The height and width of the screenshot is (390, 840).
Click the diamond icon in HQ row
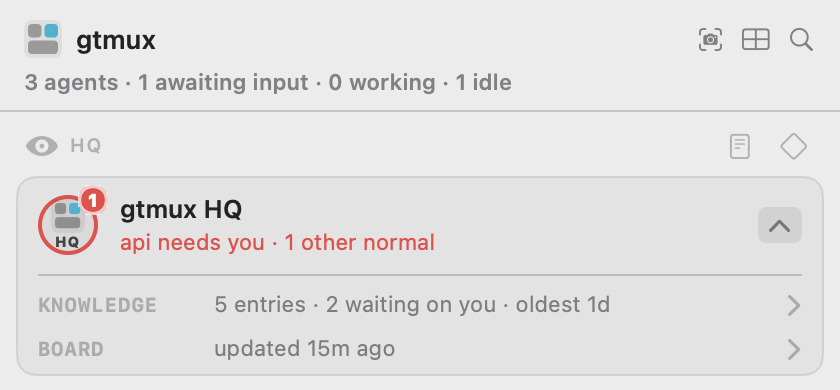[793, 146]
